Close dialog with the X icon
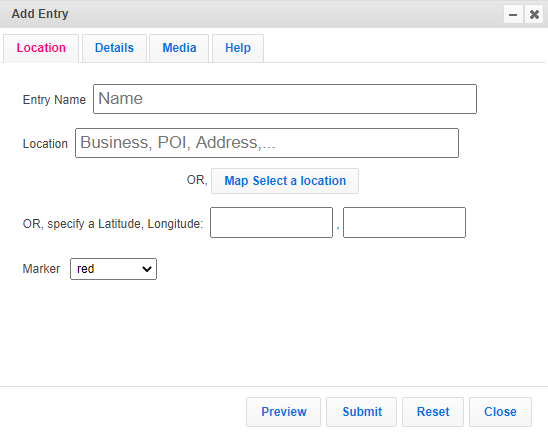The image size is (548, 436). tap(534, 14)
